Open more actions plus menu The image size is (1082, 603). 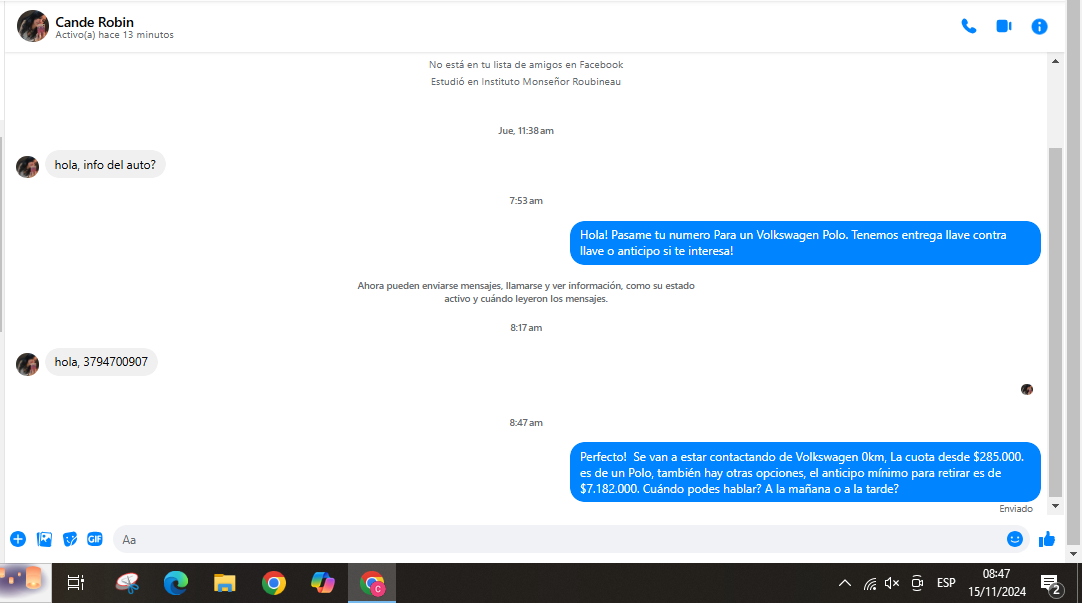pos(18,540)
